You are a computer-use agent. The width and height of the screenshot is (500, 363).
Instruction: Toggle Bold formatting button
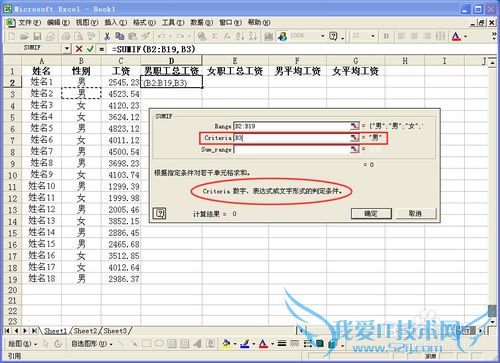(386, 36)
